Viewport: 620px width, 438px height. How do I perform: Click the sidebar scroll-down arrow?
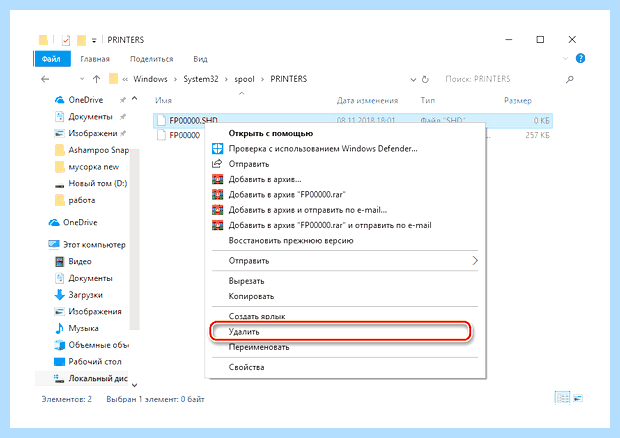134,385
